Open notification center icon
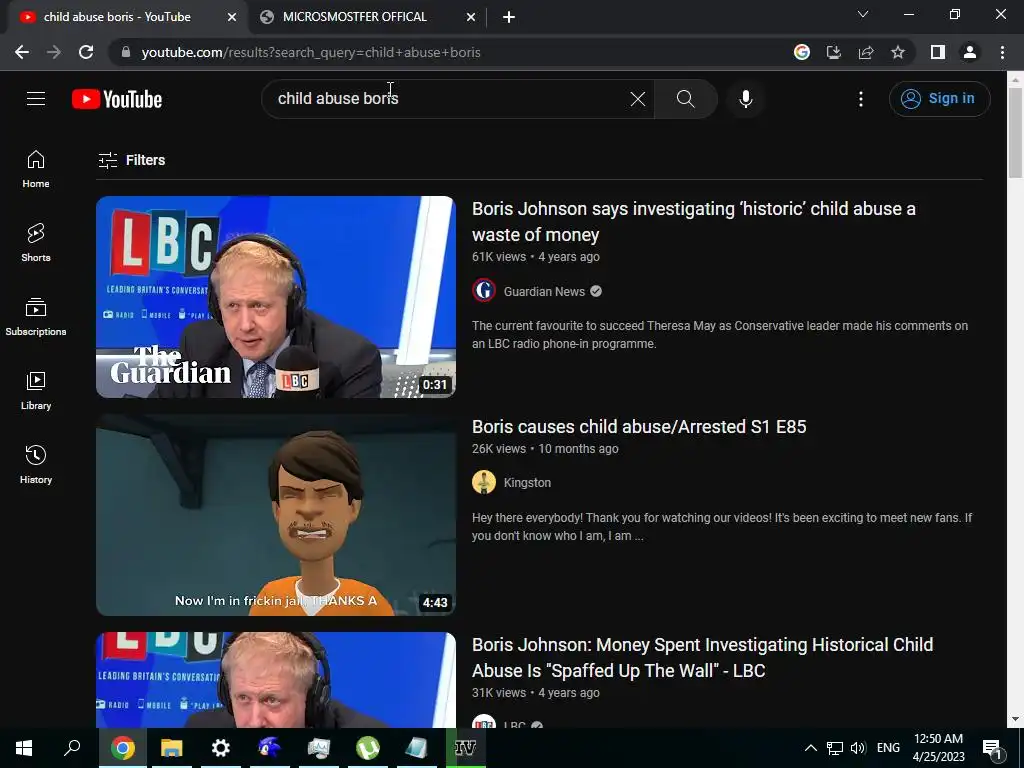 (992, 748)
